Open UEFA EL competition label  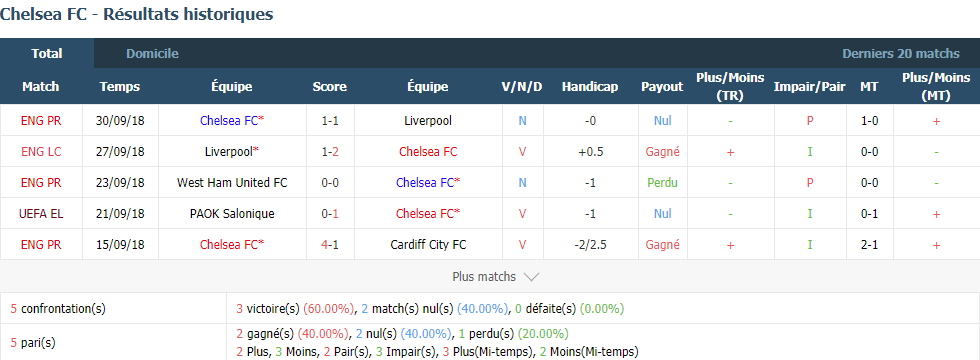tap(41, 214)
